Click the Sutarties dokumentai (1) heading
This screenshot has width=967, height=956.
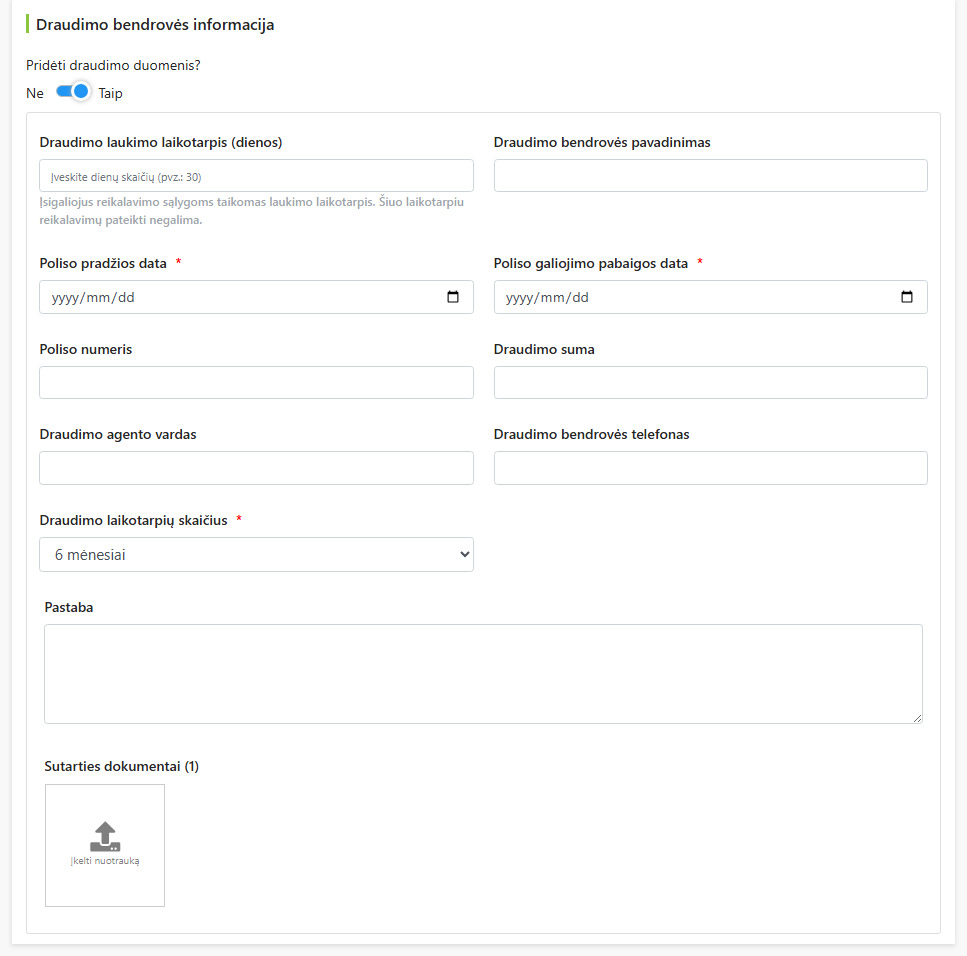121,766
